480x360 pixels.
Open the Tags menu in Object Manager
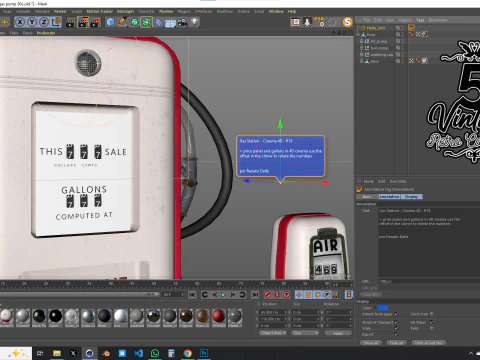[420, 20]
